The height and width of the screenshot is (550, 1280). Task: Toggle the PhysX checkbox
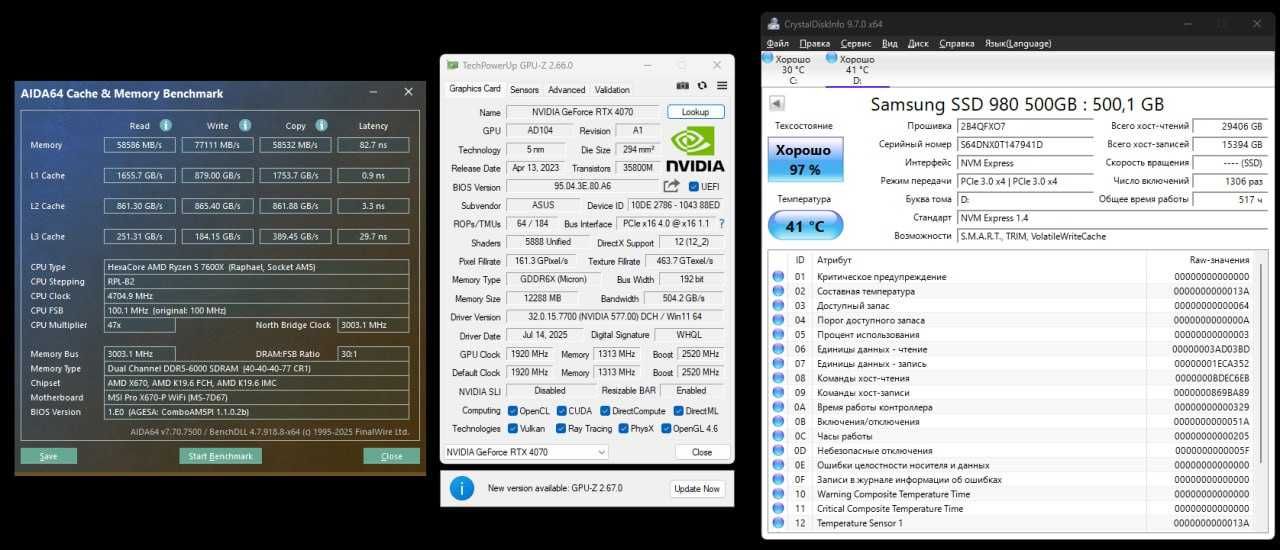click(623, 429)
